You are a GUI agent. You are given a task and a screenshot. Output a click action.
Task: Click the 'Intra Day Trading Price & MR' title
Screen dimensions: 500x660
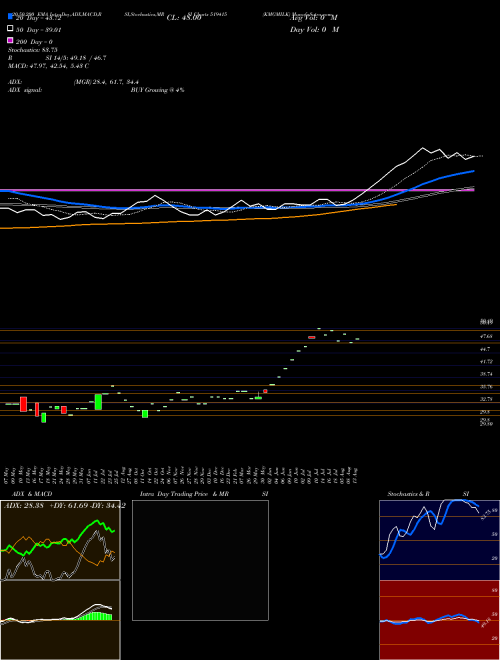184,494
